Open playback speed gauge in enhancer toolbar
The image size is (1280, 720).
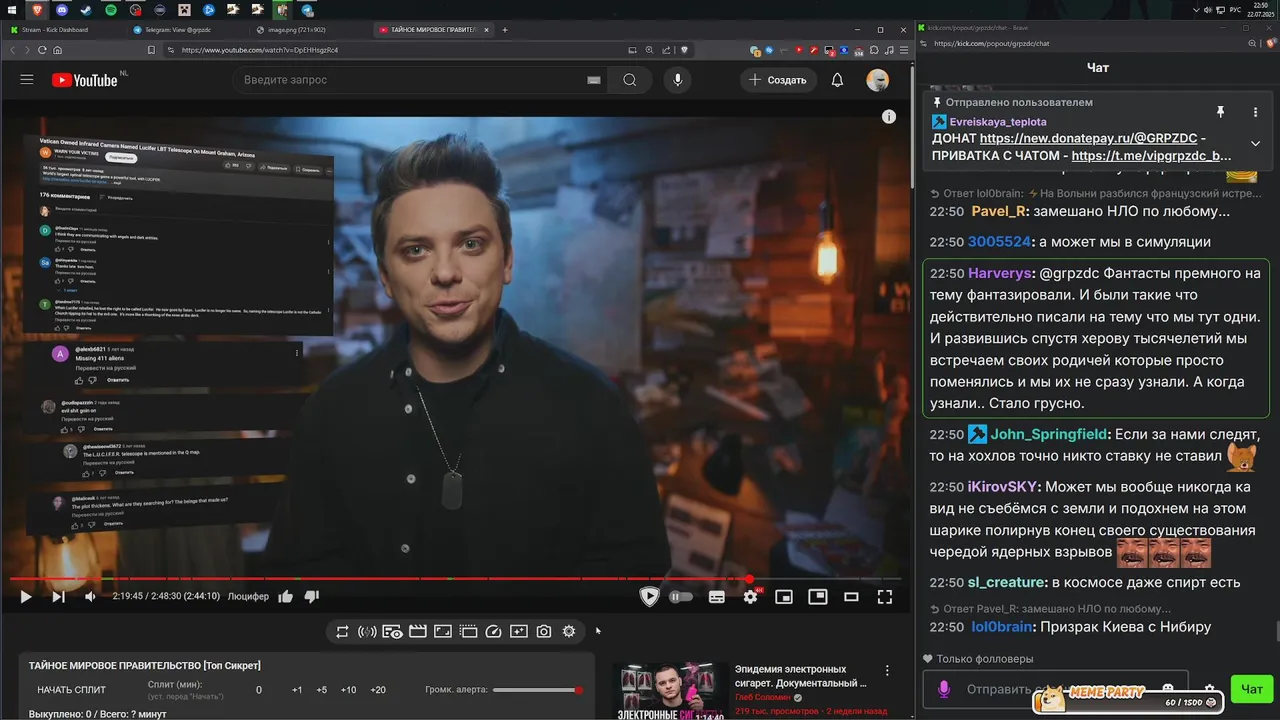pos(493,631)
